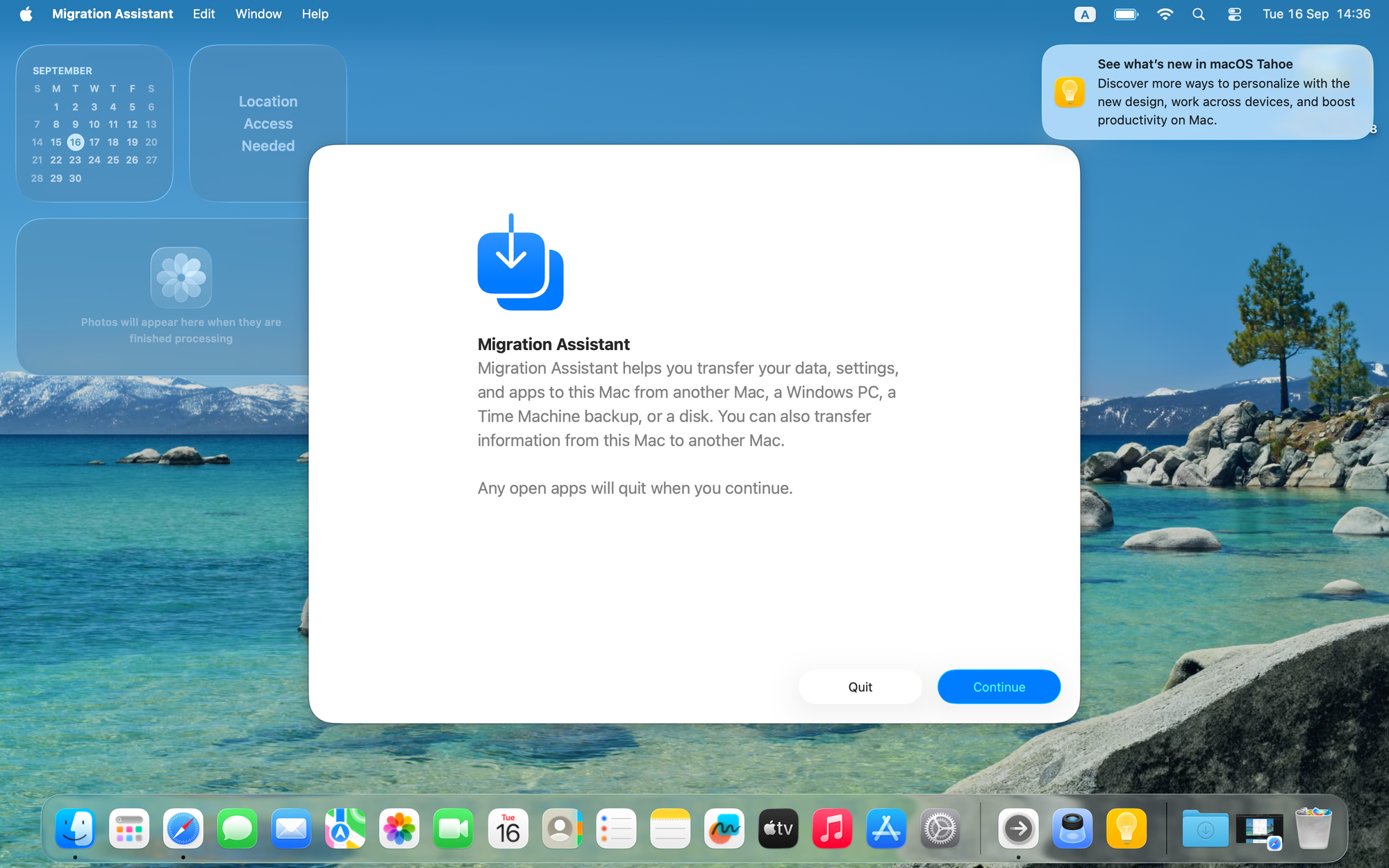The height and width of the screenshot is (868, 1389).
Task: Open the blue jar app in the Dock
Action: pos(1072,828)
